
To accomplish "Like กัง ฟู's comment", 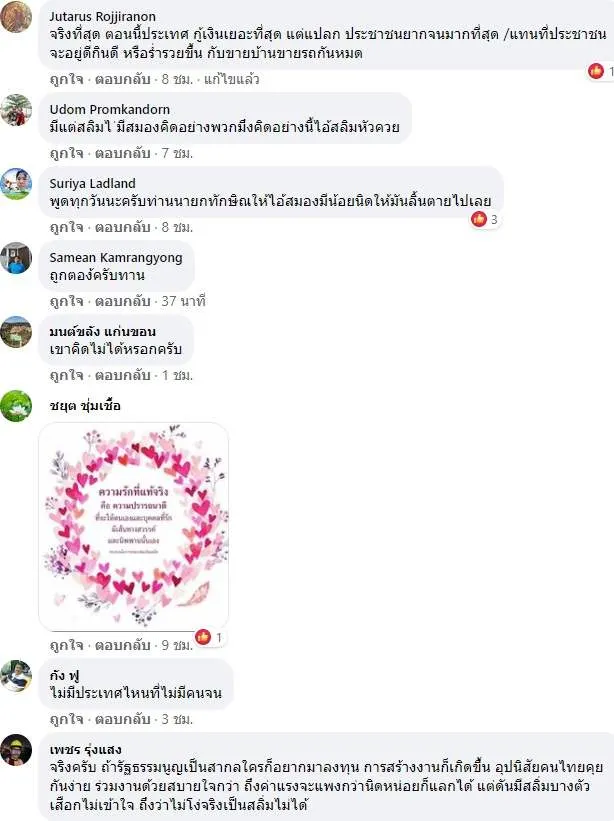I will point(66,719).
